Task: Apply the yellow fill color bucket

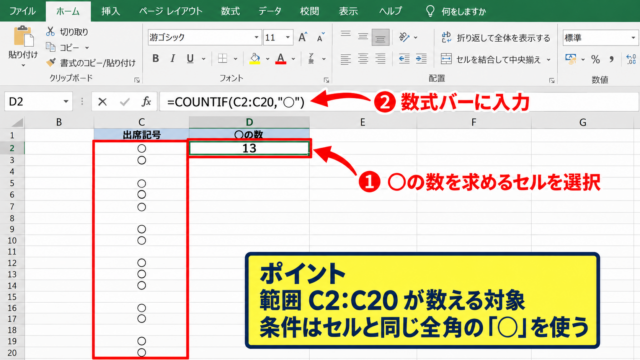Action: click(x=255, y=59)
